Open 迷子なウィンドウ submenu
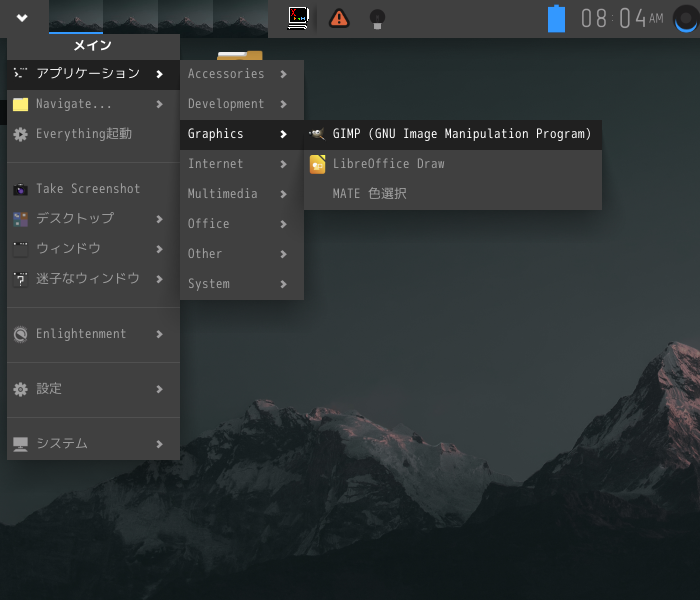This screenshot has width=700, height=600. pos(93,279)
